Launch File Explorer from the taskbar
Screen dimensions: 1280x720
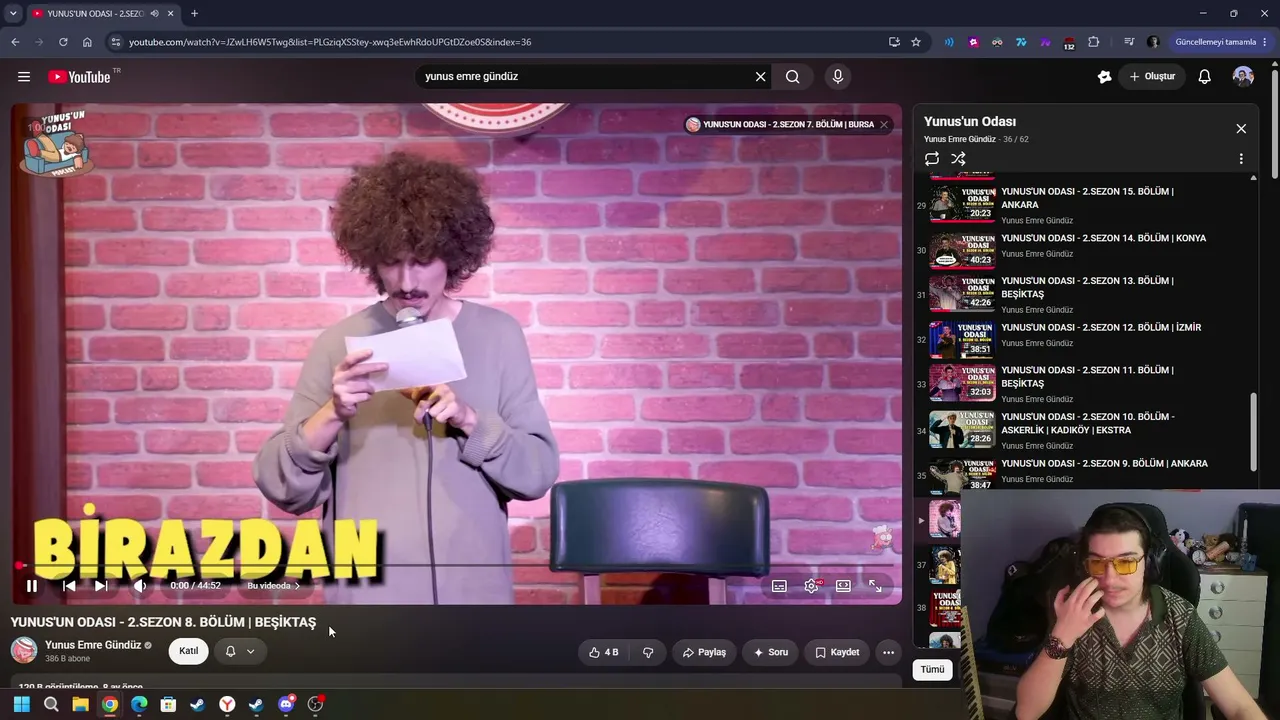(80, 704)
